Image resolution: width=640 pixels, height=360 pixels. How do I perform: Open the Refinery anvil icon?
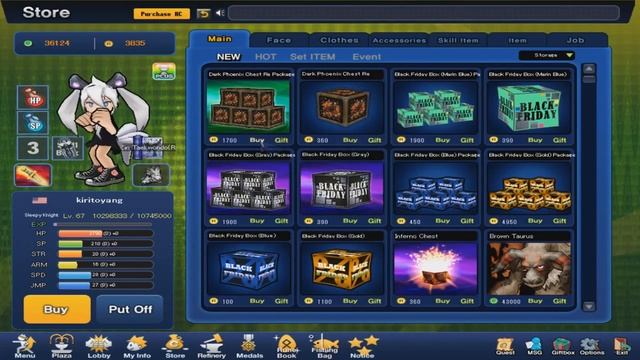(211, 346)
